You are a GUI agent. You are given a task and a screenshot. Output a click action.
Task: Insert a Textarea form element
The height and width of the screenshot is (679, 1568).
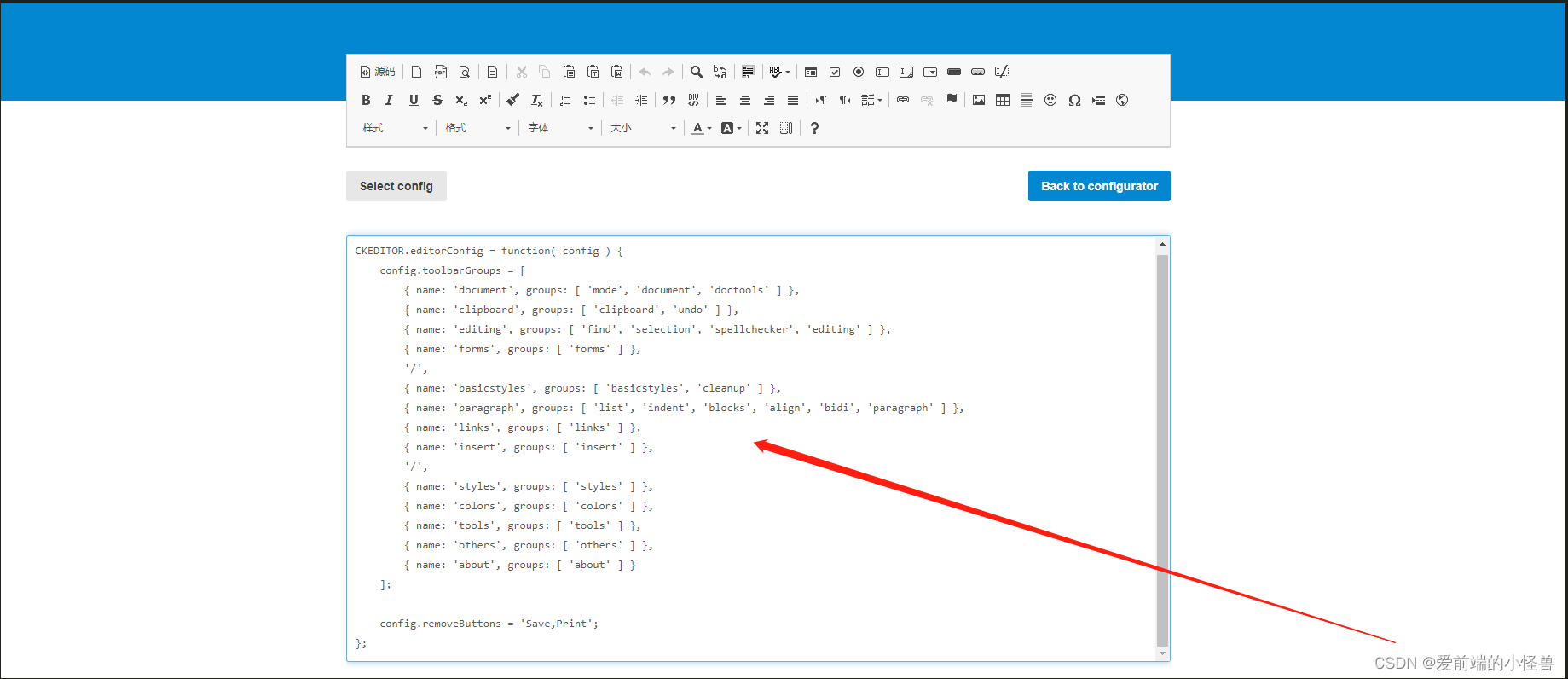click(906, 72)
